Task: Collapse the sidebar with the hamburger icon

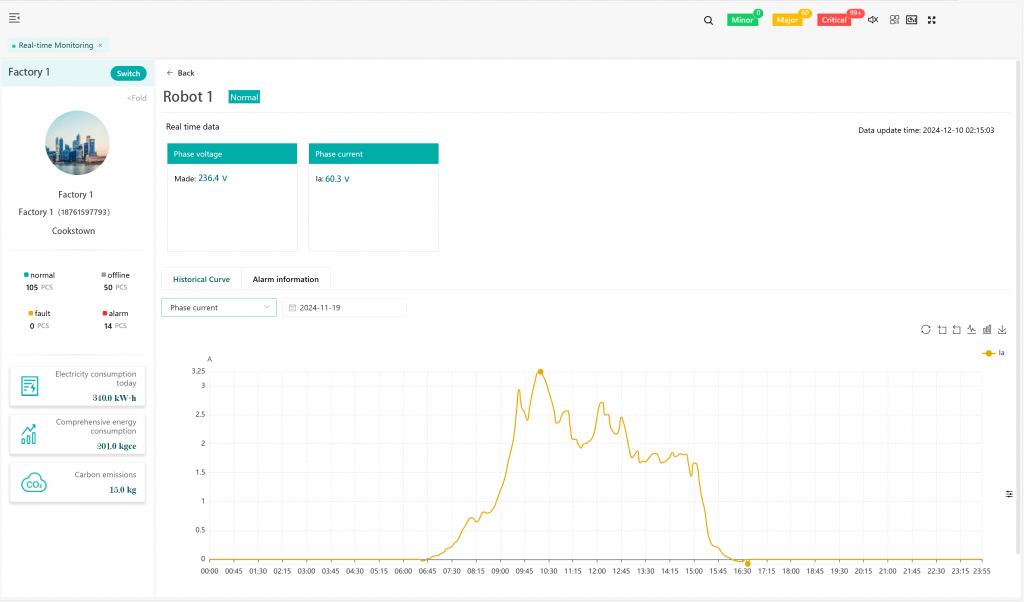Action: click(x=14, y=19)
